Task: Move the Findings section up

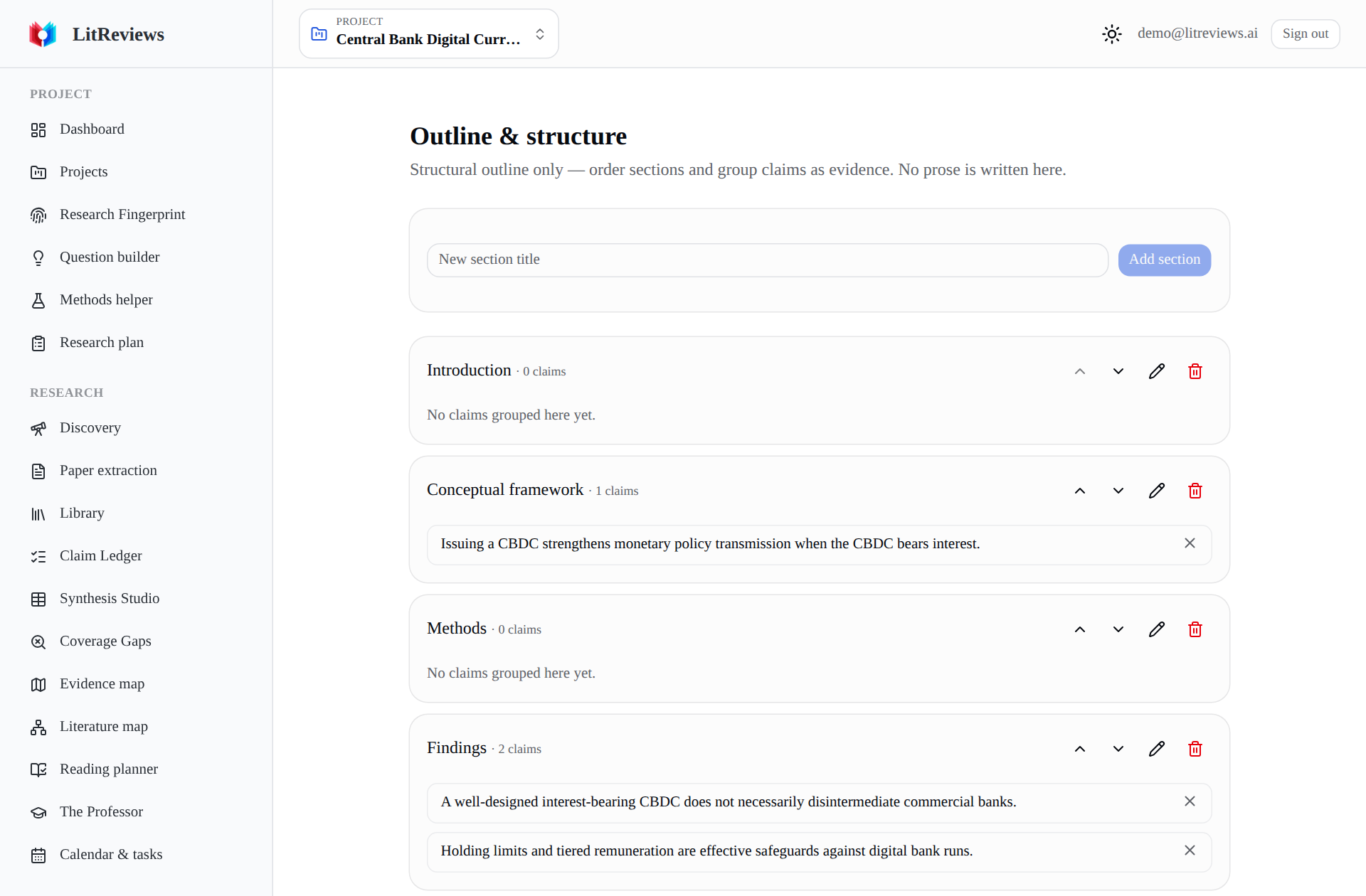Action: point(1080,749)
